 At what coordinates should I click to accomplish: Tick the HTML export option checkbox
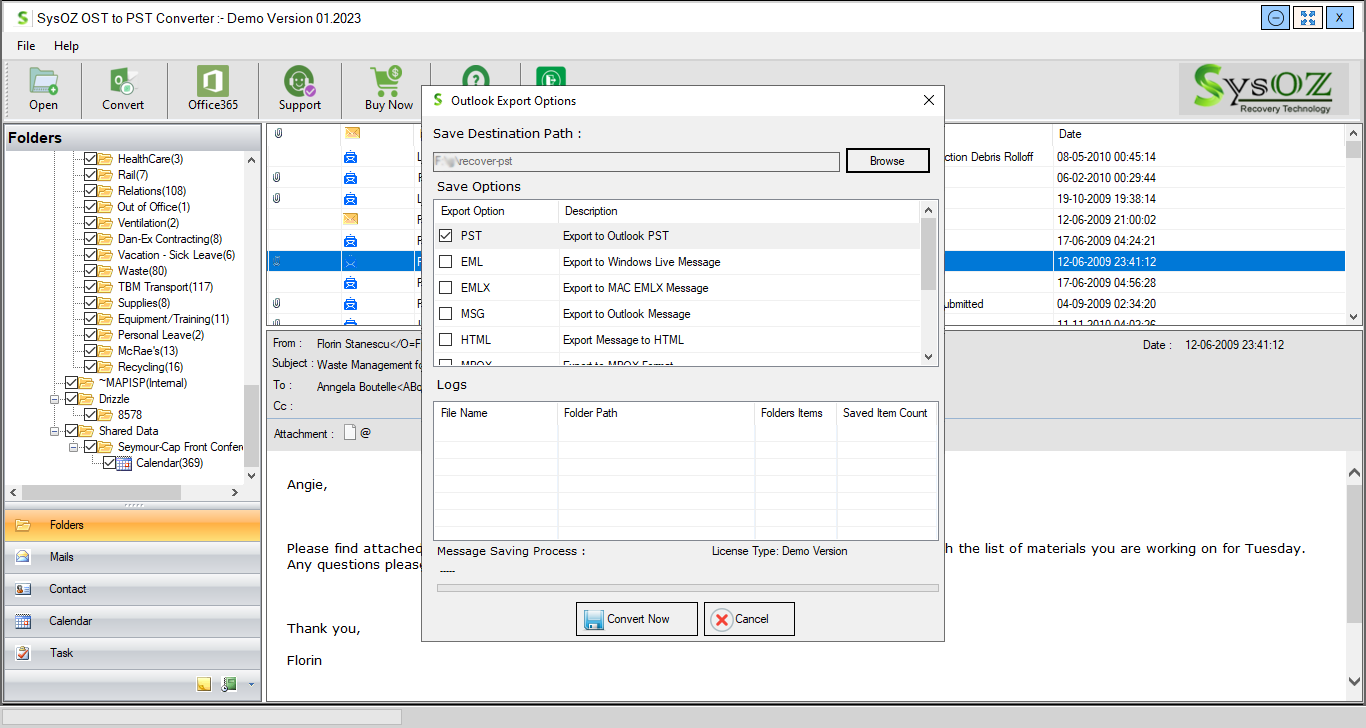[446, 340]
